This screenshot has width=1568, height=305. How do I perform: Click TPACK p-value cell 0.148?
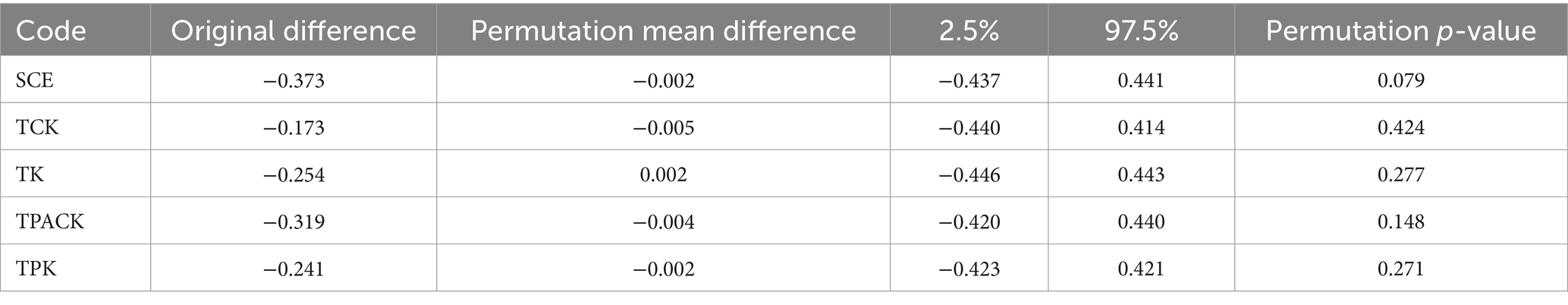coord(1400,222)
